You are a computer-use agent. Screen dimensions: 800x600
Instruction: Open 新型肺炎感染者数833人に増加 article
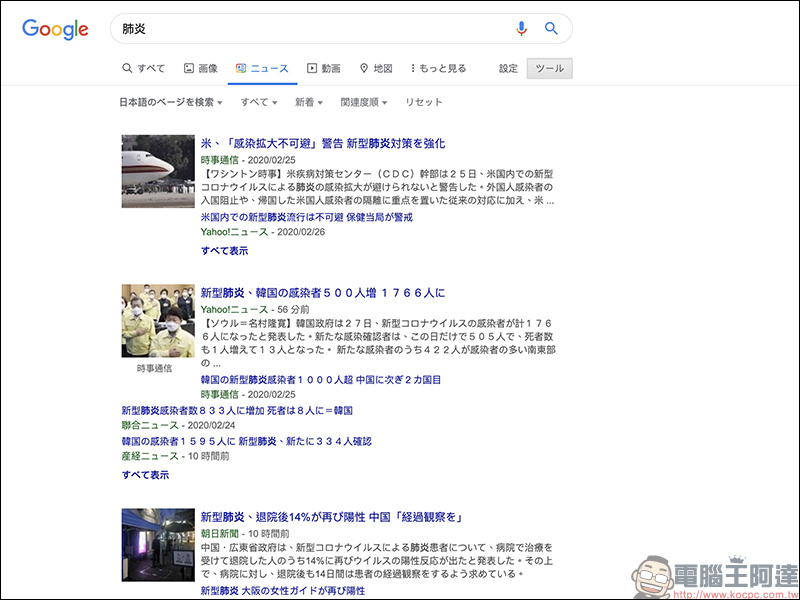[x=237, y=411]
